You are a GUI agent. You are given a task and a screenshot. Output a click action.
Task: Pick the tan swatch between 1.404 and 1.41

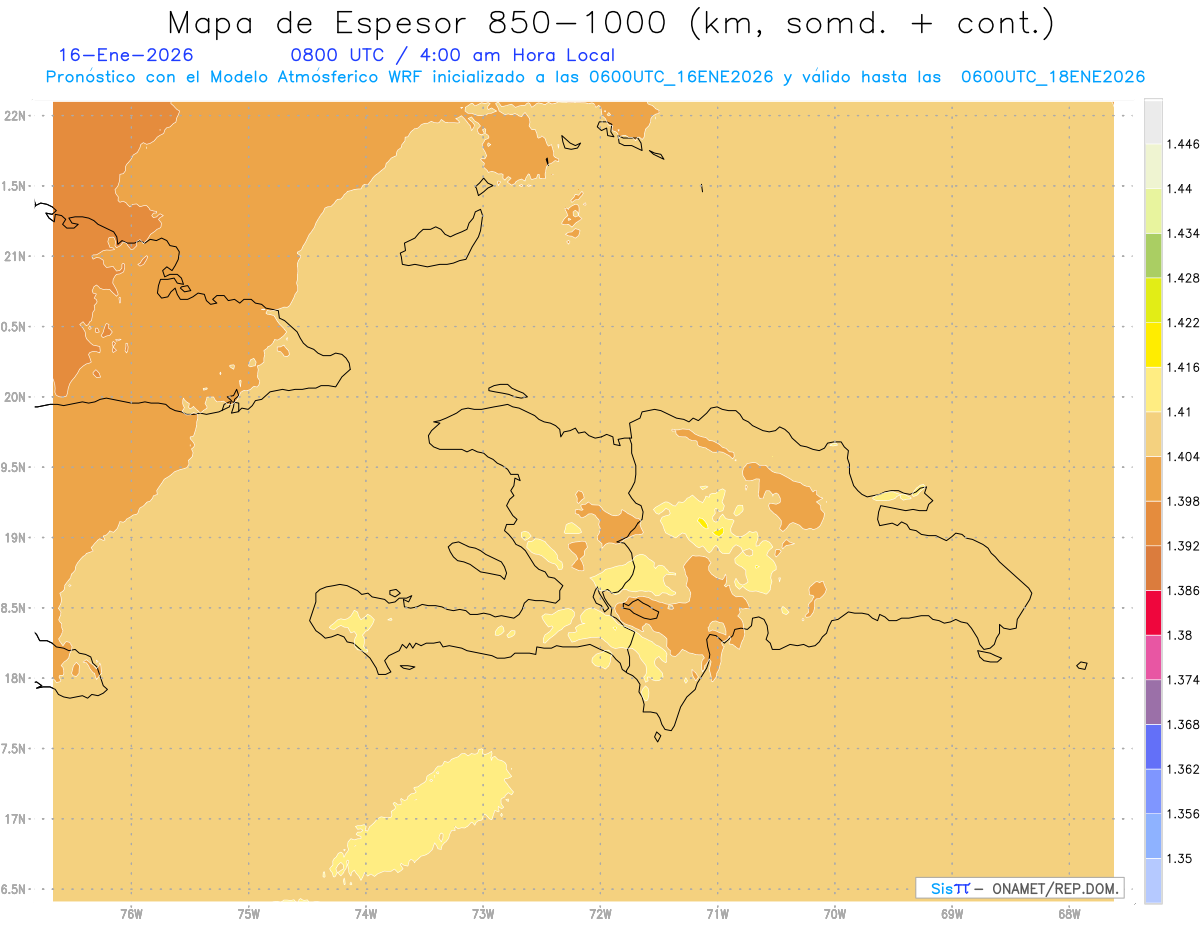(1153, 434)
